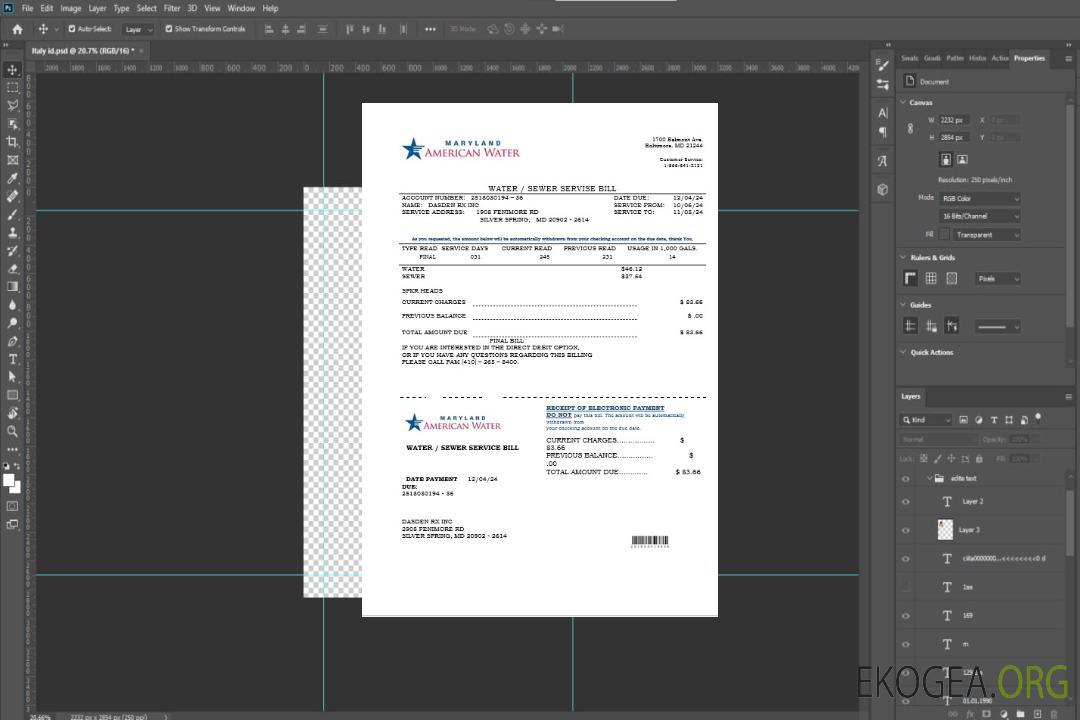Select the Zoom magnifier tool

[12, 431]
